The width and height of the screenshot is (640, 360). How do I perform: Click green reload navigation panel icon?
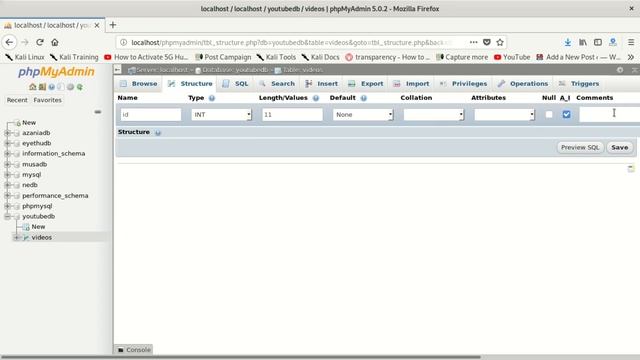click(x=80, y=87)
